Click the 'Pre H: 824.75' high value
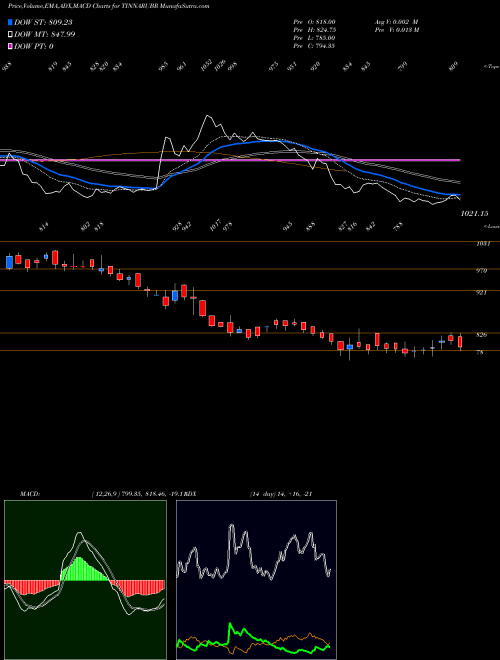 point(314,30)
